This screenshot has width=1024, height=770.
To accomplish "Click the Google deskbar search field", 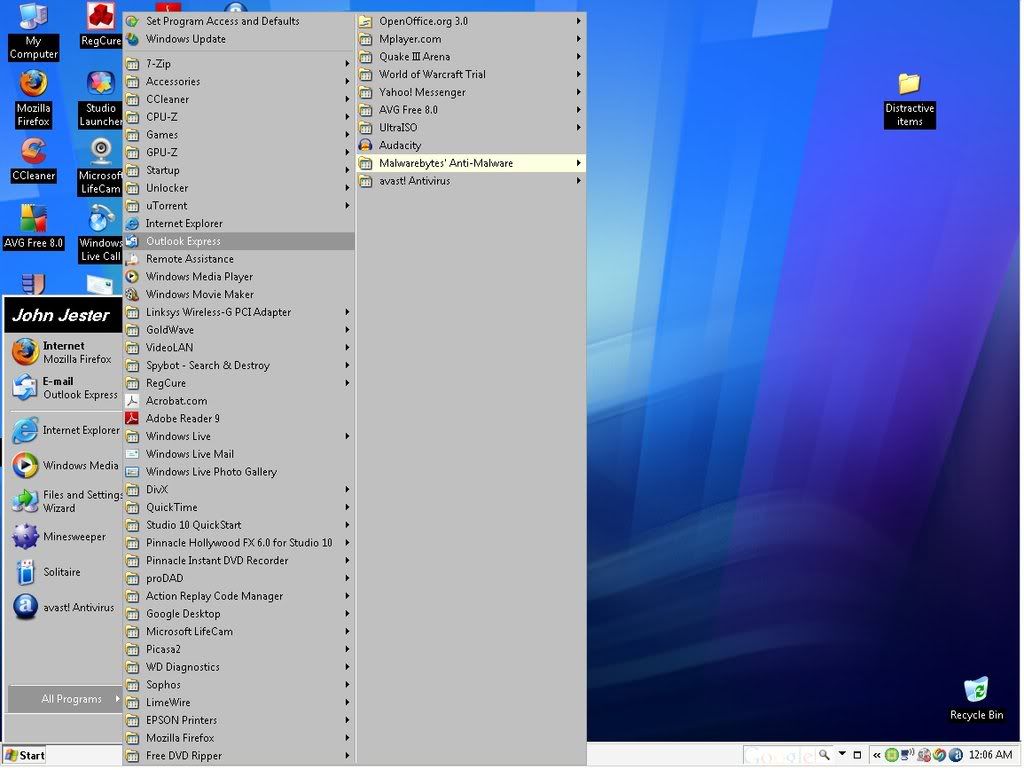I will click(x=780, y=755).
